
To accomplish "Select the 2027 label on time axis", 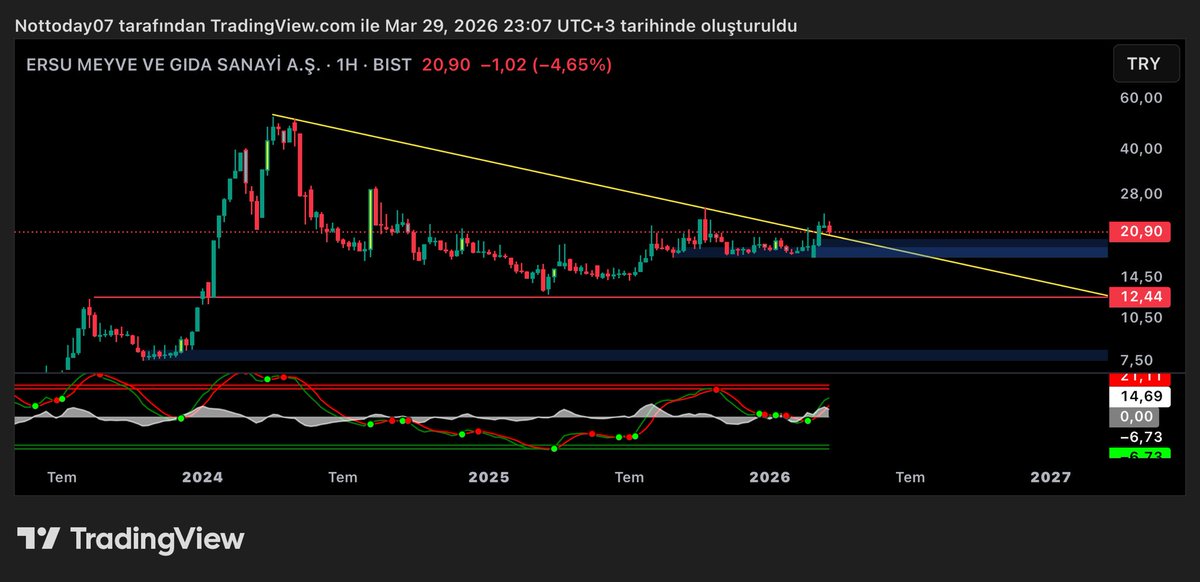I will [x=1051, y=477].
